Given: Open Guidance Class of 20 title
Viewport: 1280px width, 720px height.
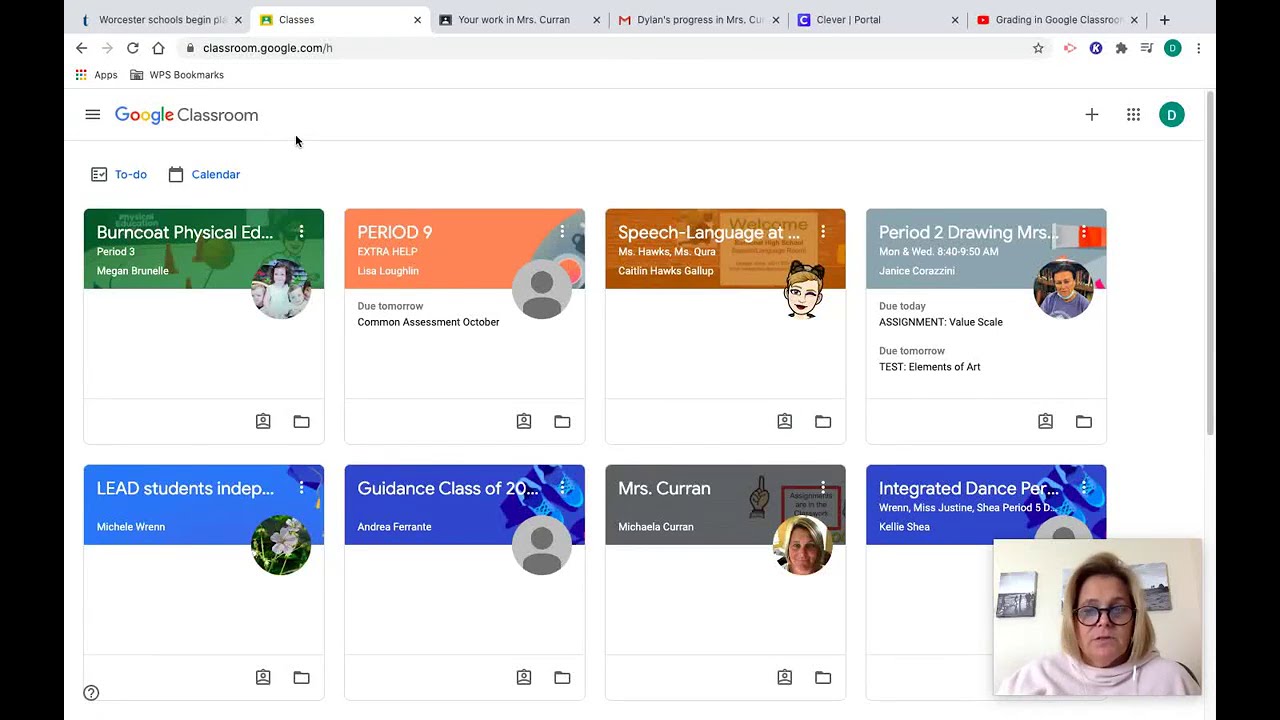Looking at the screenshot, I should point(448,488).
